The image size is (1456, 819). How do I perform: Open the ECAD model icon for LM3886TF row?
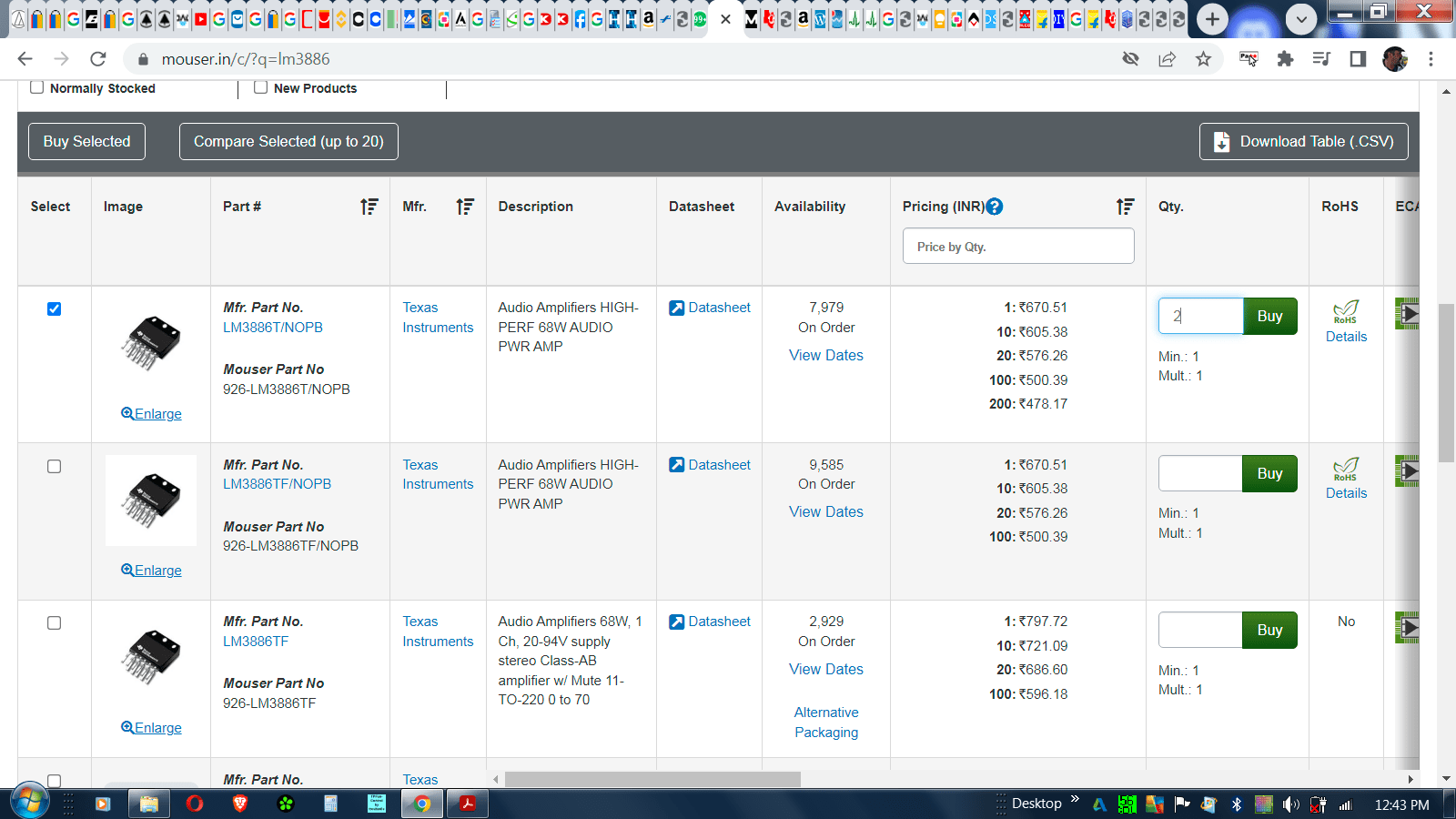tap(1407, 627)
